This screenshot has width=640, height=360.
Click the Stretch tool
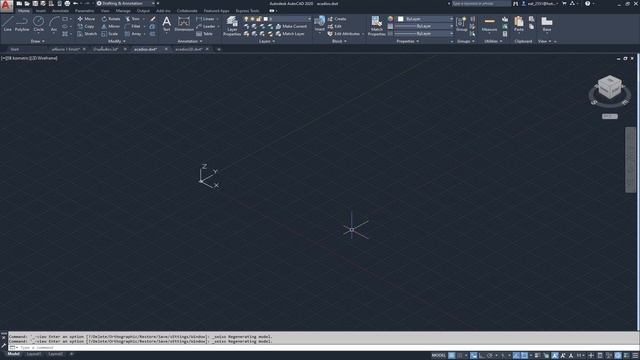[x=87, y=34]
